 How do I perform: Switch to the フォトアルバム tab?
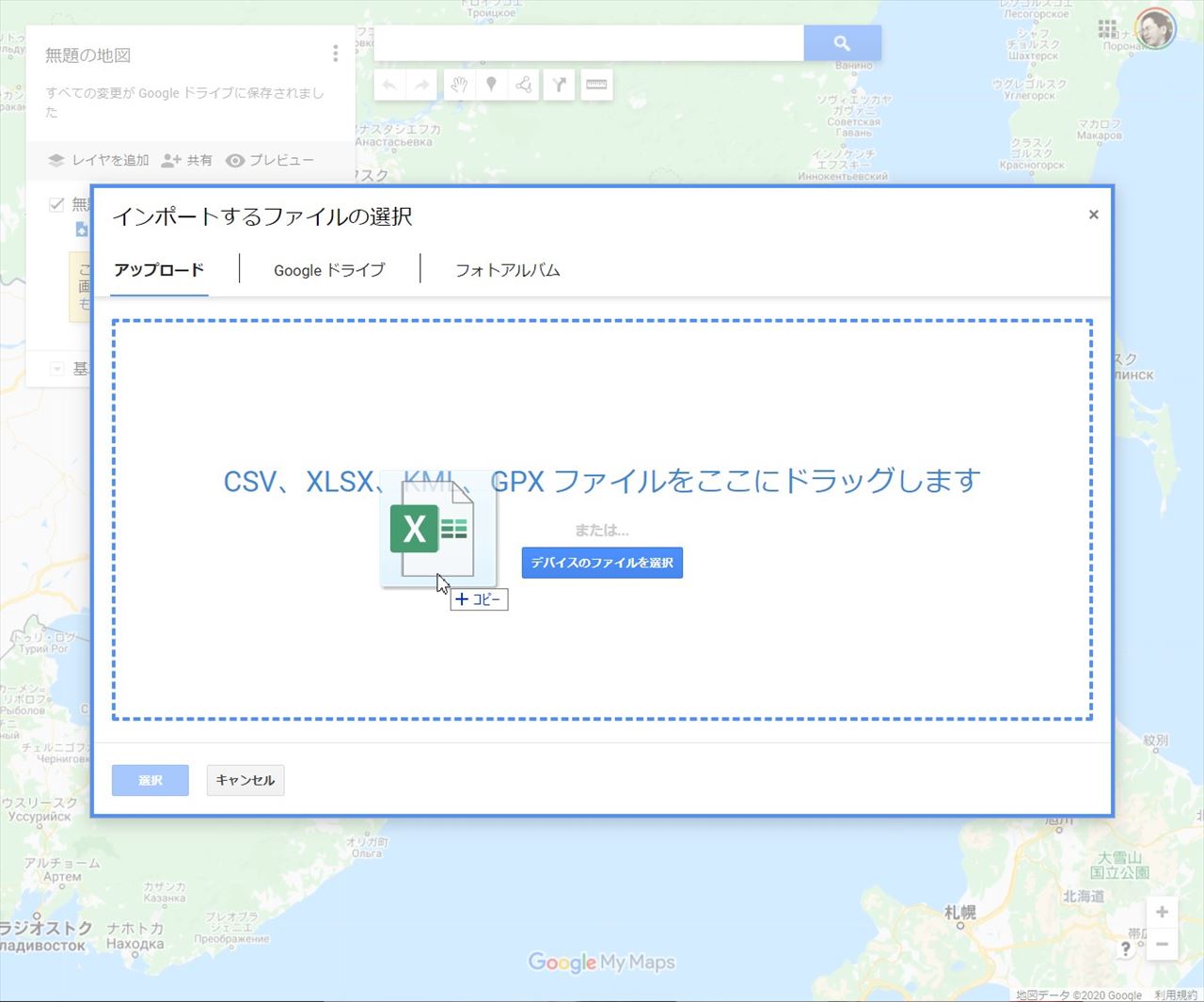click(508, 270)
